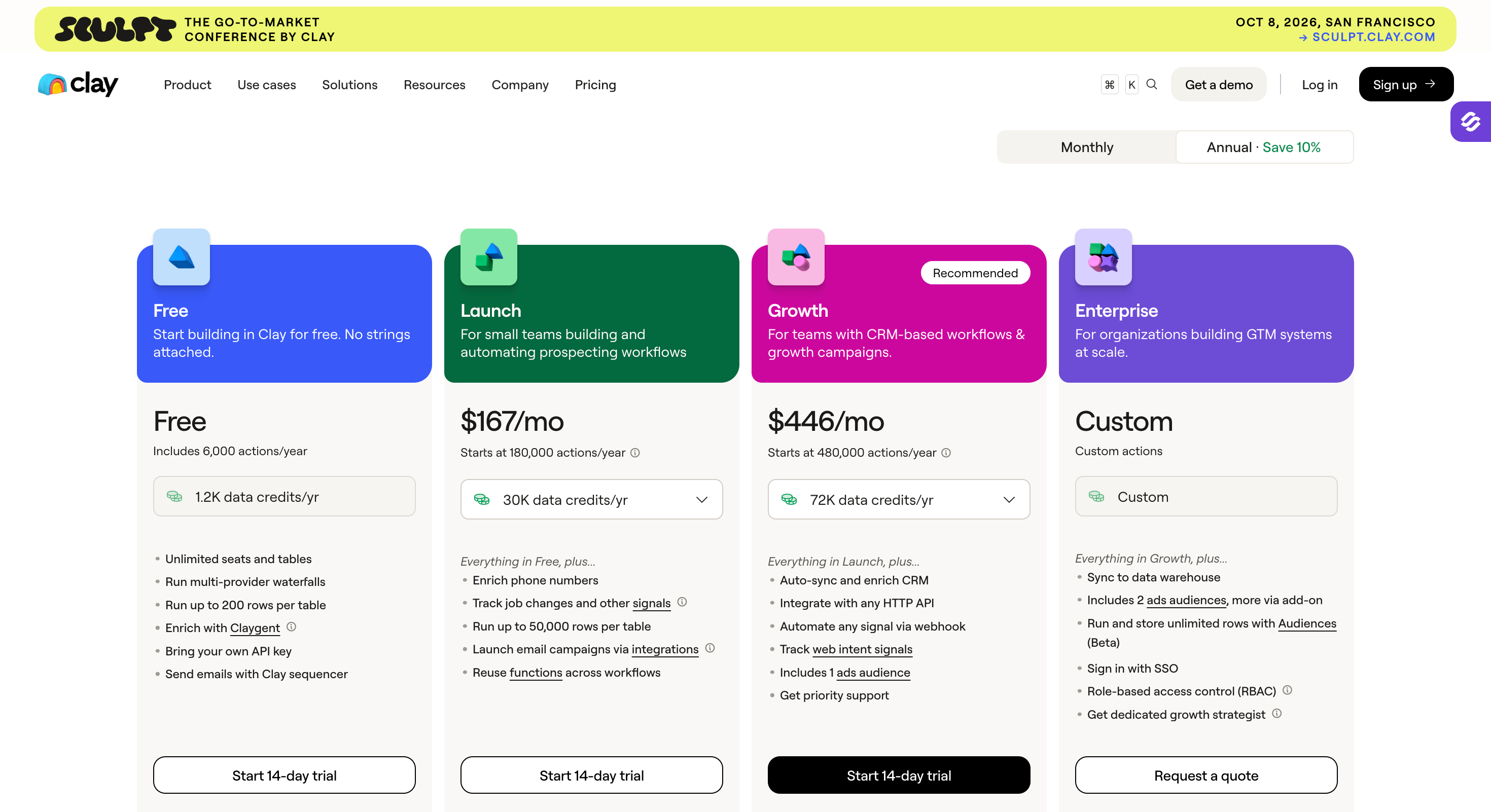1491x812 pixels.
Task: Click the Sculpt conference logo banner
Action: (x=116, y=29)
